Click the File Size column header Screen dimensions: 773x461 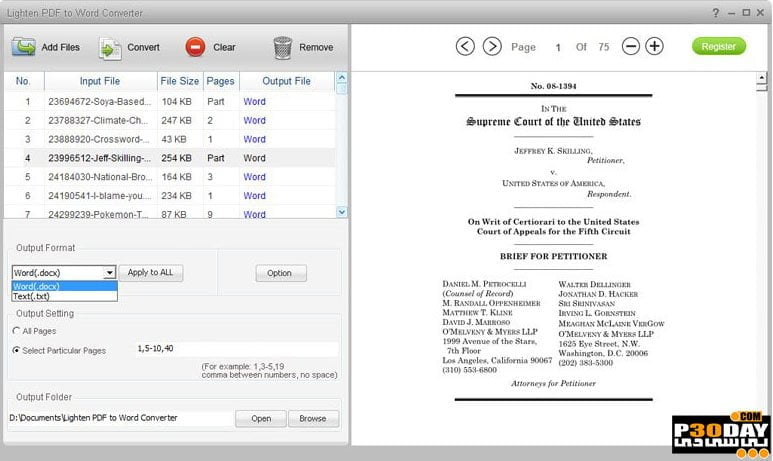(180, 81)
